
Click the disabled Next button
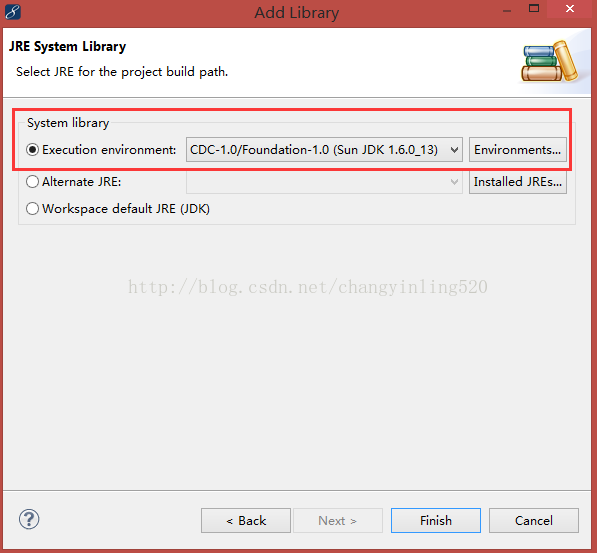point(338,520)
